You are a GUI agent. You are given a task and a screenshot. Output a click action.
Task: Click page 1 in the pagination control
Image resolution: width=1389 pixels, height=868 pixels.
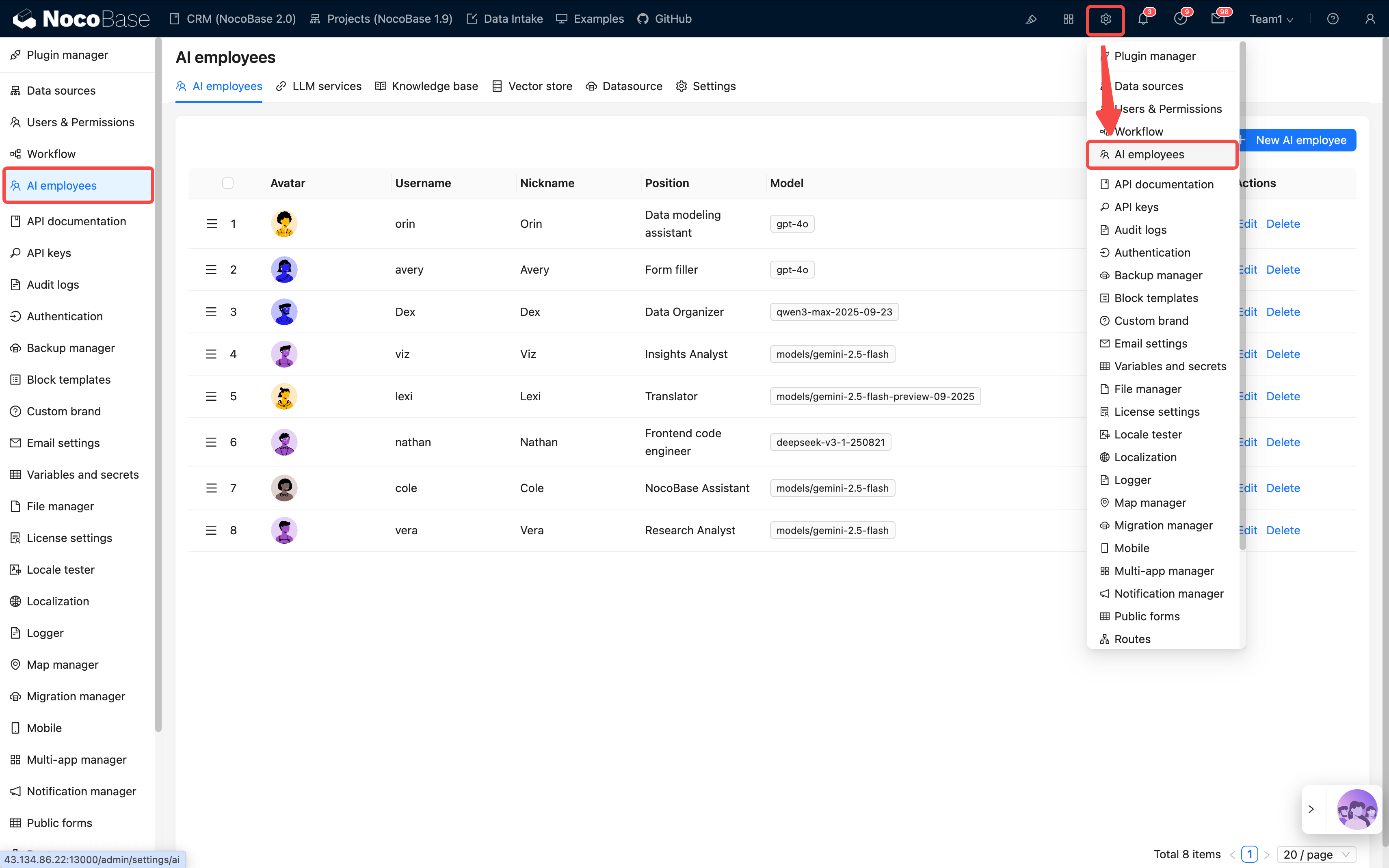[x=1249, y=854]
